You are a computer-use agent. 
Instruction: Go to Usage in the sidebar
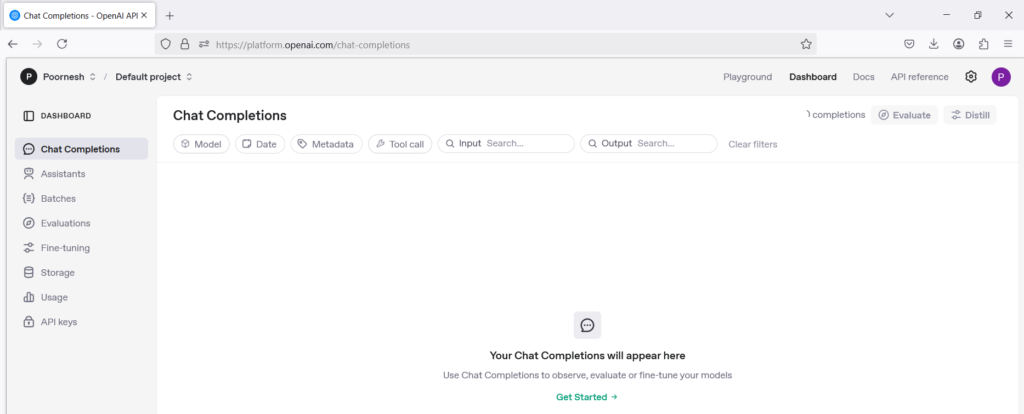tap(82, 297)
